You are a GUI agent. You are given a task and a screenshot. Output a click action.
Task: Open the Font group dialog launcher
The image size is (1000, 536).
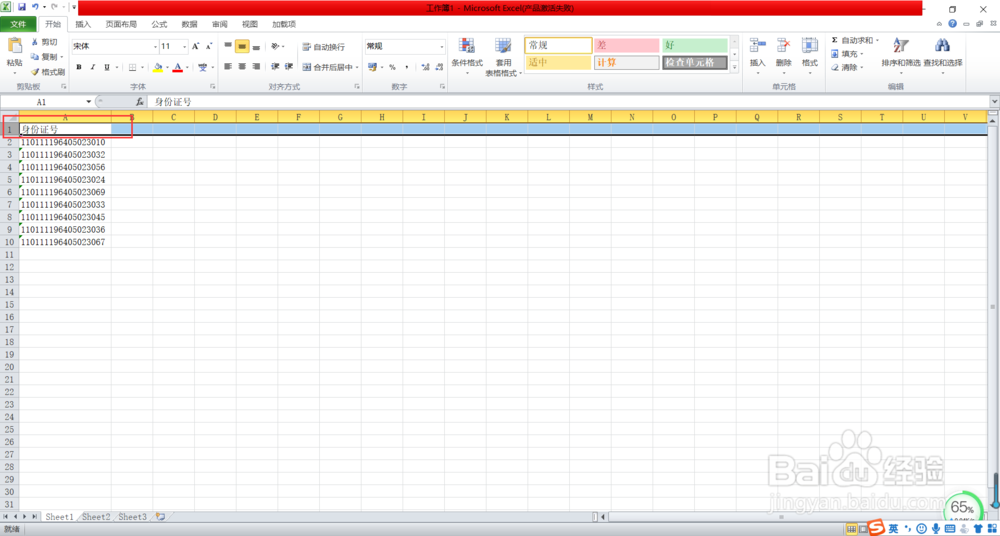coord(212,86)
